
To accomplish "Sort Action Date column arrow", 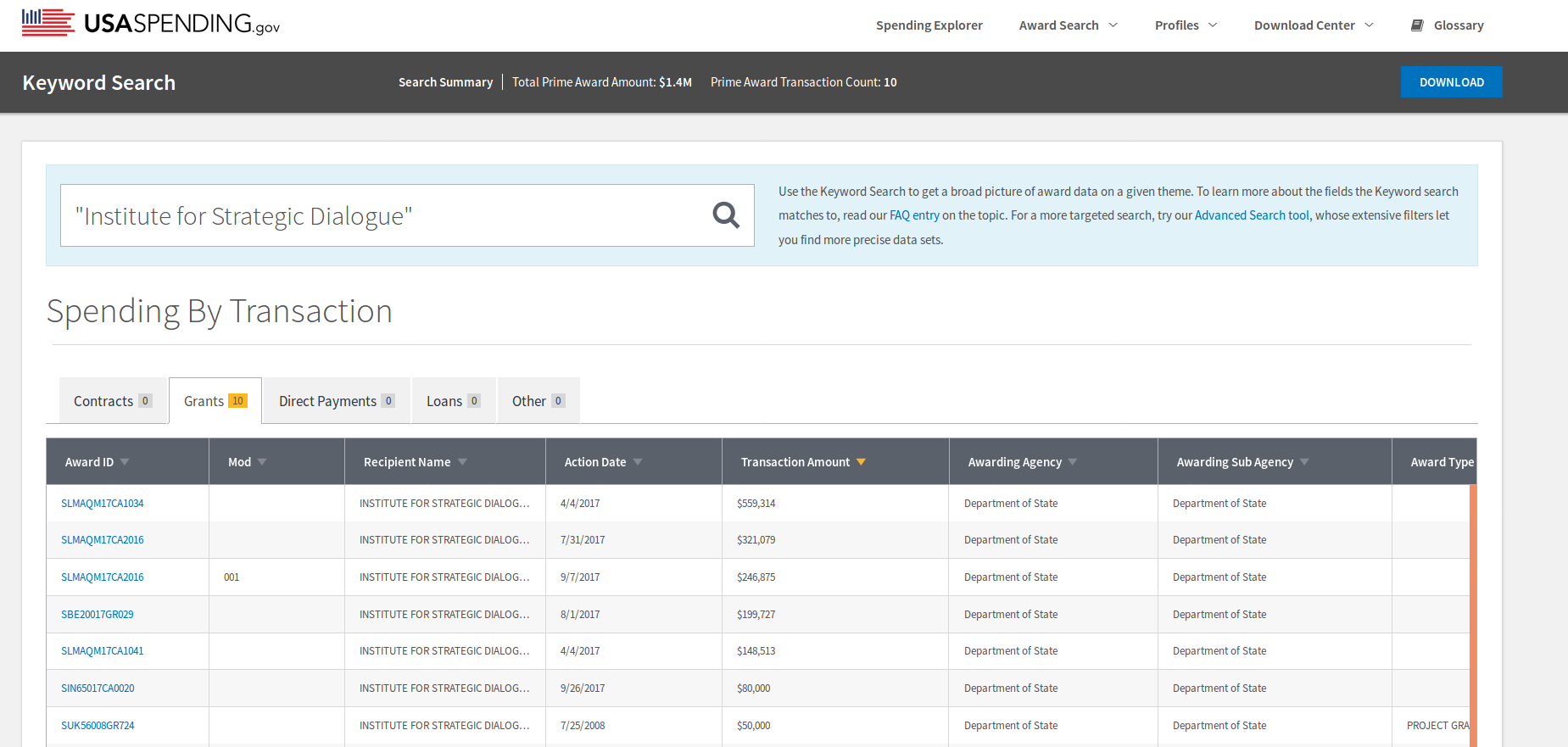I will coord(638,462).
